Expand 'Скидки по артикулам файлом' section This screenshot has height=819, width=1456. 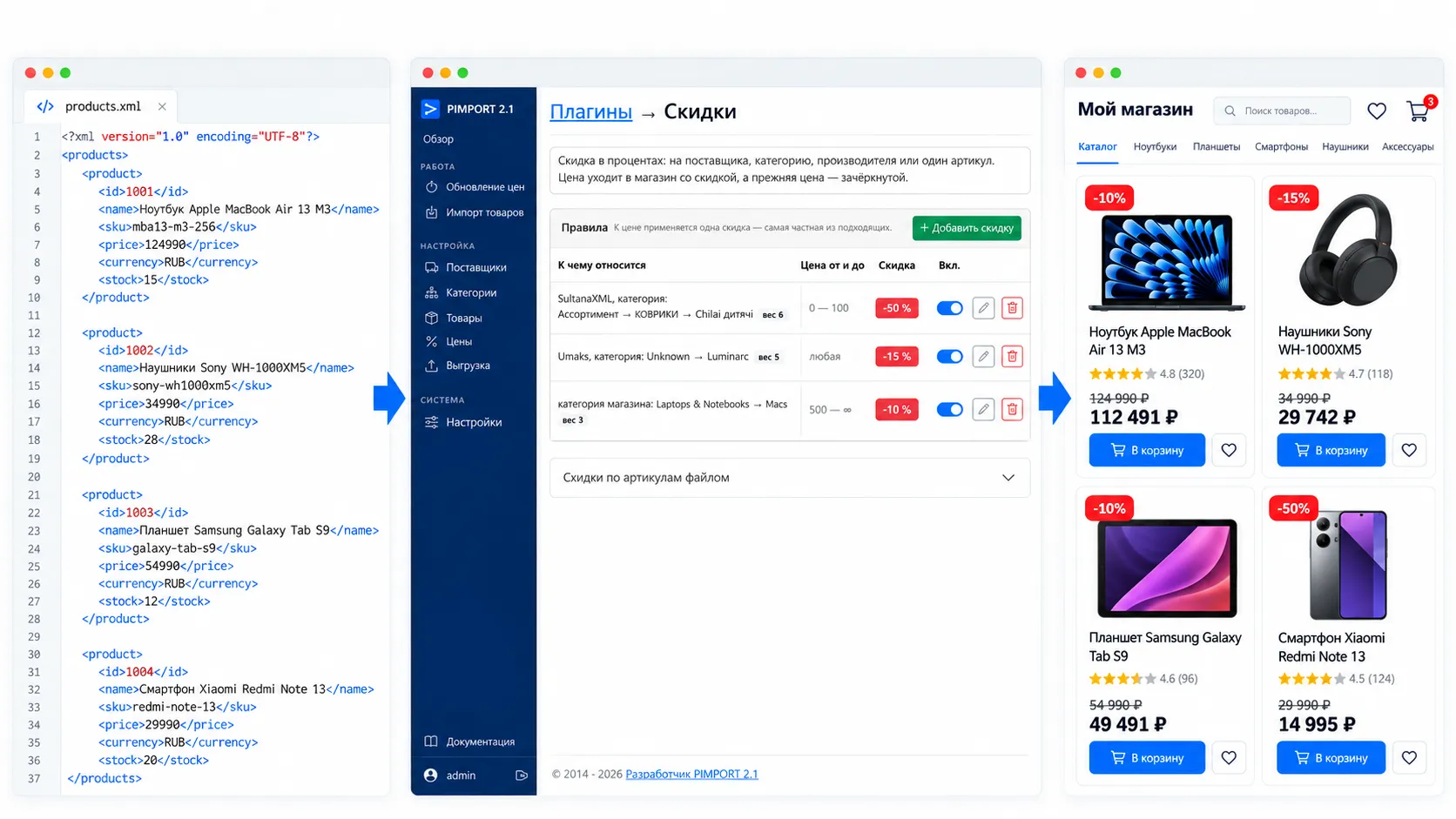(x=790, y=478)
